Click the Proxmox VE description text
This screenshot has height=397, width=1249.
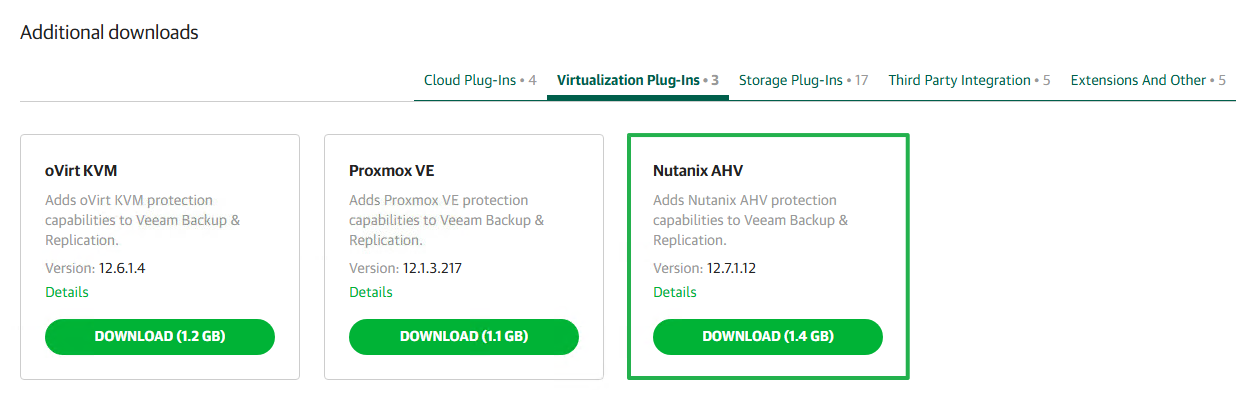pos(447,220)
